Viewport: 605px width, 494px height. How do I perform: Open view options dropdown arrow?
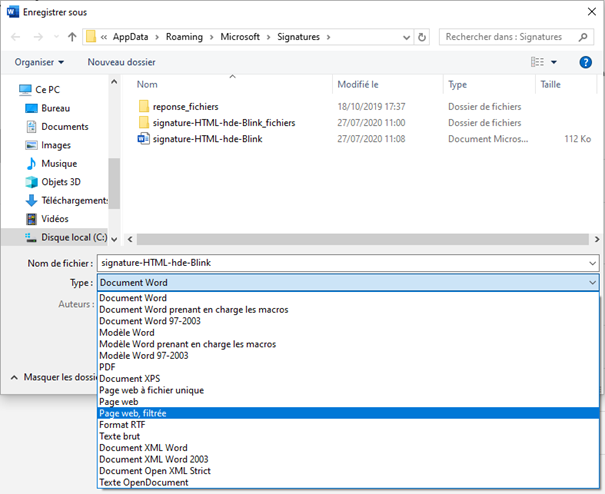tap(554, 62)
